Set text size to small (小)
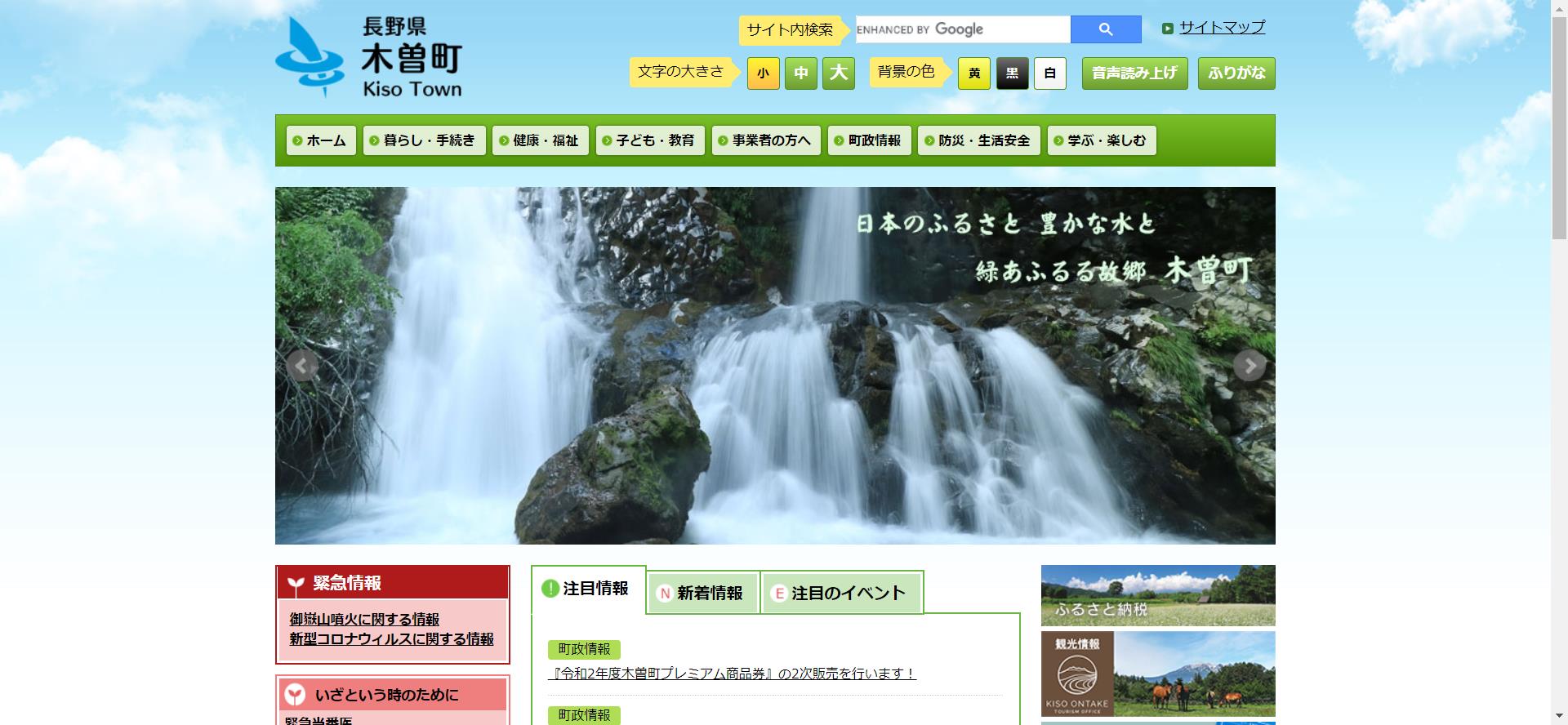Viewport: 1568px width, 725px height. pyautogui.click(x=763, y=73)
